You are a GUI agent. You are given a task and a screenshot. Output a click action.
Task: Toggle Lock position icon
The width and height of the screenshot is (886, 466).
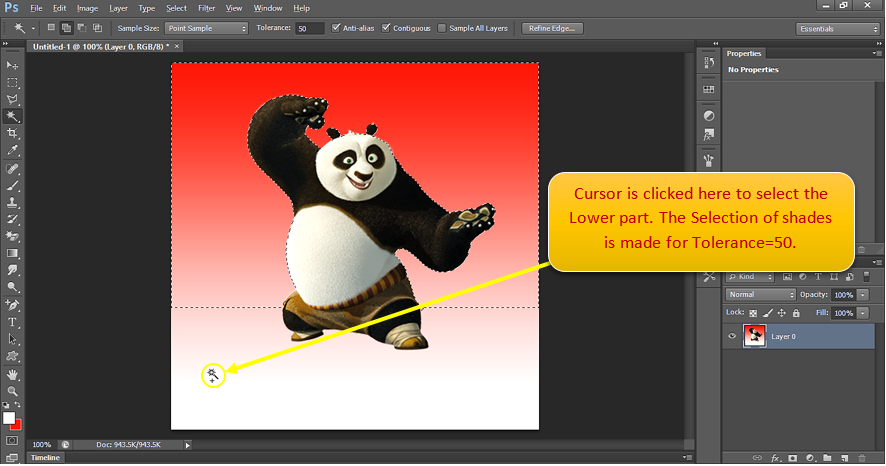(781, 313)
